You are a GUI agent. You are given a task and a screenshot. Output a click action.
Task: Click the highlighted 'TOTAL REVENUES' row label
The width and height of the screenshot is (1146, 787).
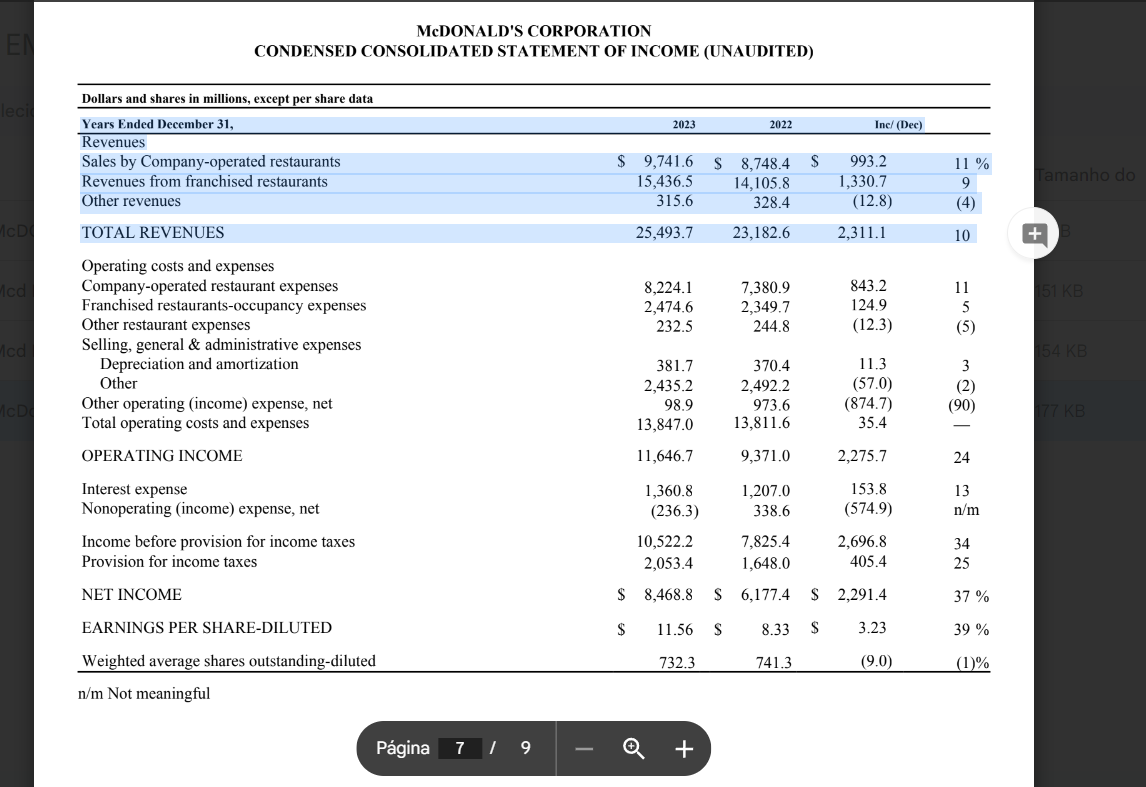click(x=153, y=233)
